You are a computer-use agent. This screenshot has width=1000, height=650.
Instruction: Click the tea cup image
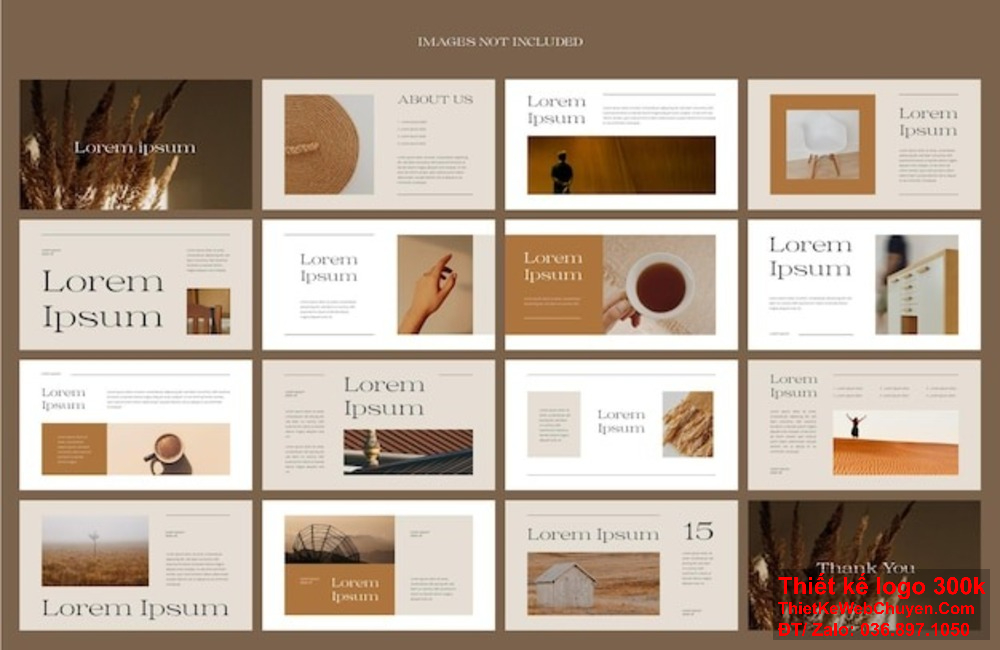(x=659, y=285)
